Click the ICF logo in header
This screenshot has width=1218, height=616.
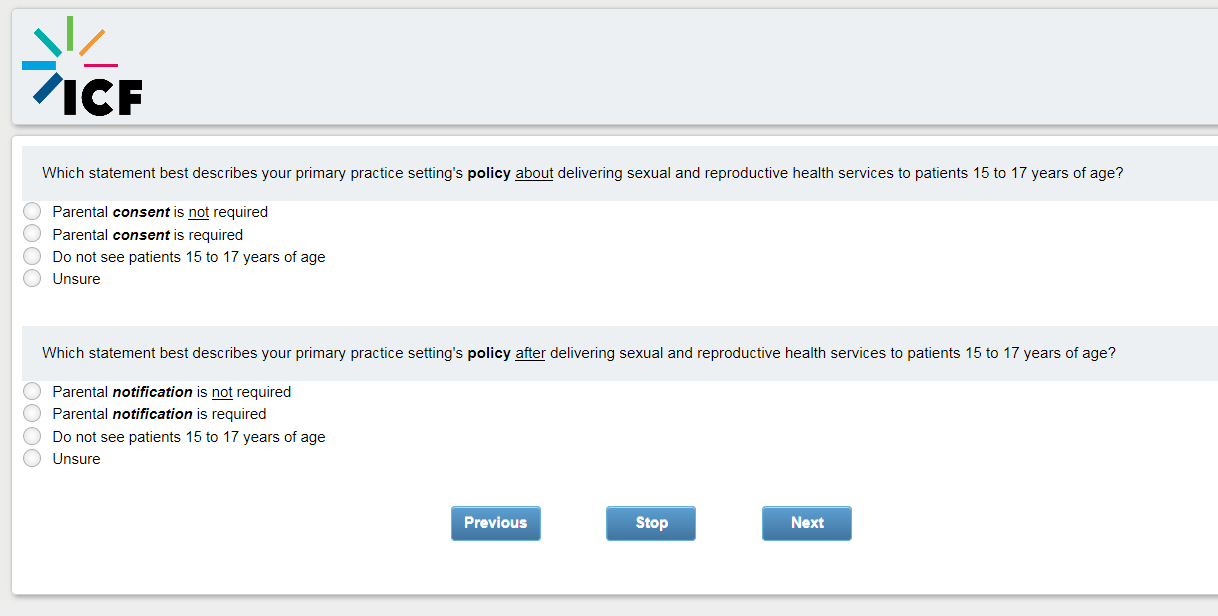coord(82,67)
